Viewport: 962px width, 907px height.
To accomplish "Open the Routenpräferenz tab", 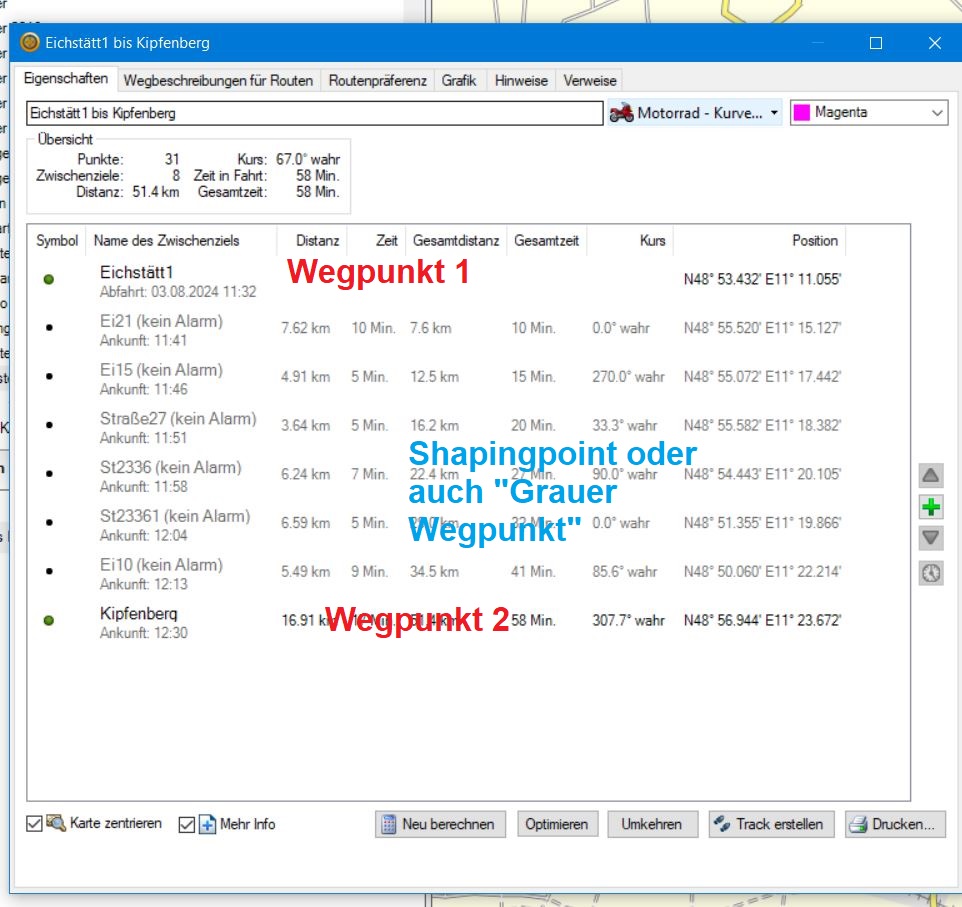I will [377, 80].
